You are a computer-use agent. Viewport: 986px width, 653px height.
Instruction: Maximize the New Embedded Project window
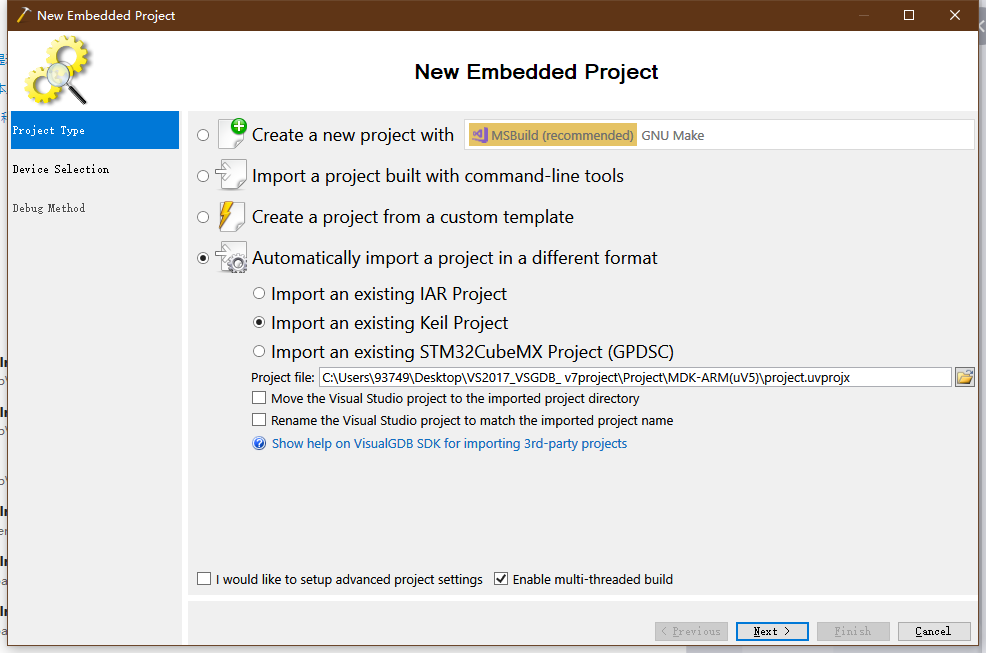point(909,15)
